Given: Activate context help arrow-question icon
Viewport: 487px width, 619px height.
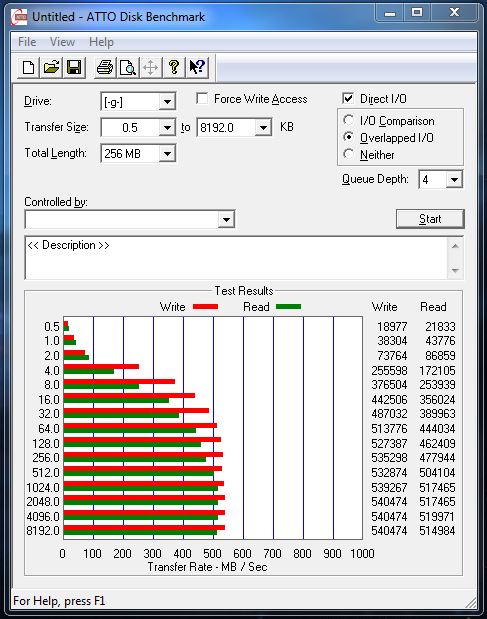Looking at the screenshot, I should (197, 68).
